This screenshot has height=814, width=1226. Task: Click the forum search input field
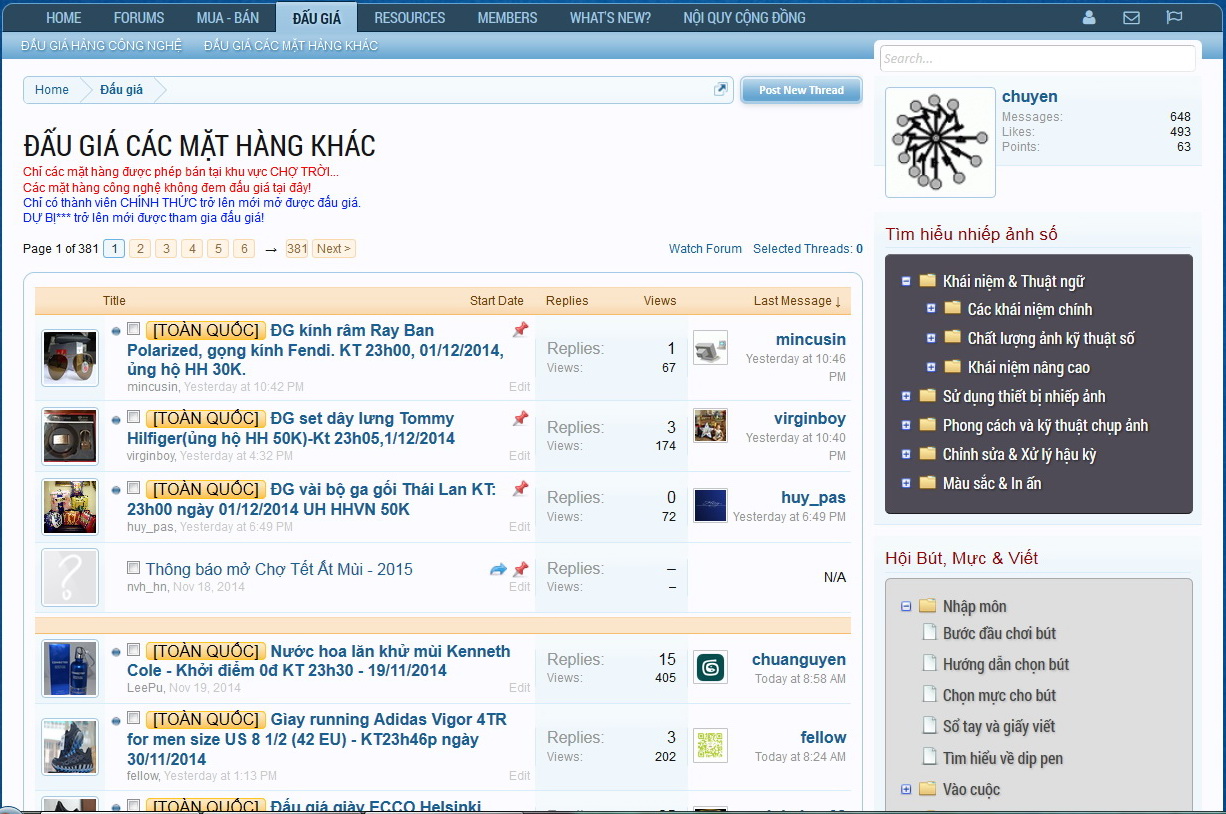[x=1037, y=59]
